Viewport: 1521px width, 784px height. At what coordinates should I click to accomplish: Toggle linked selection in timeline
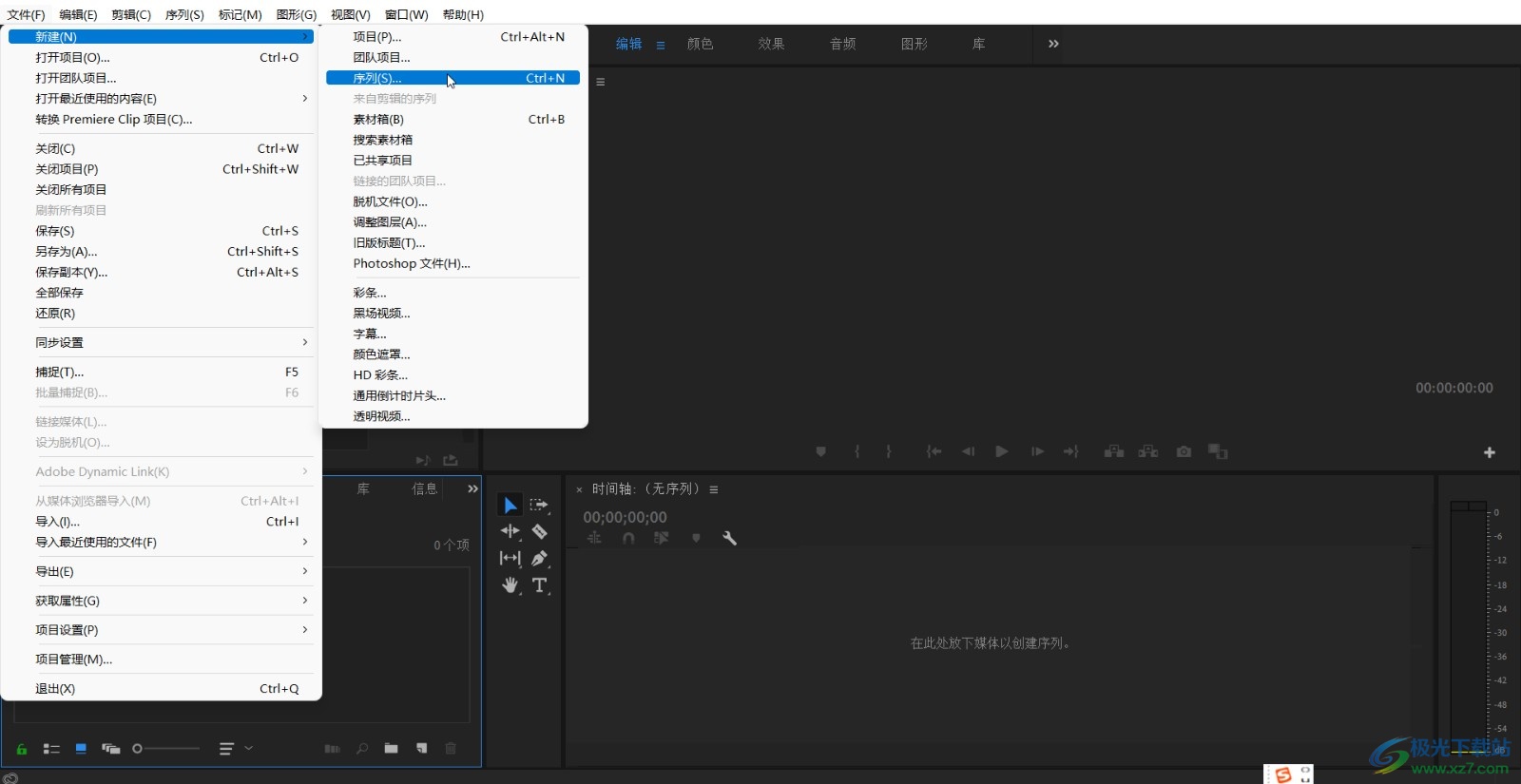[662, 538]
